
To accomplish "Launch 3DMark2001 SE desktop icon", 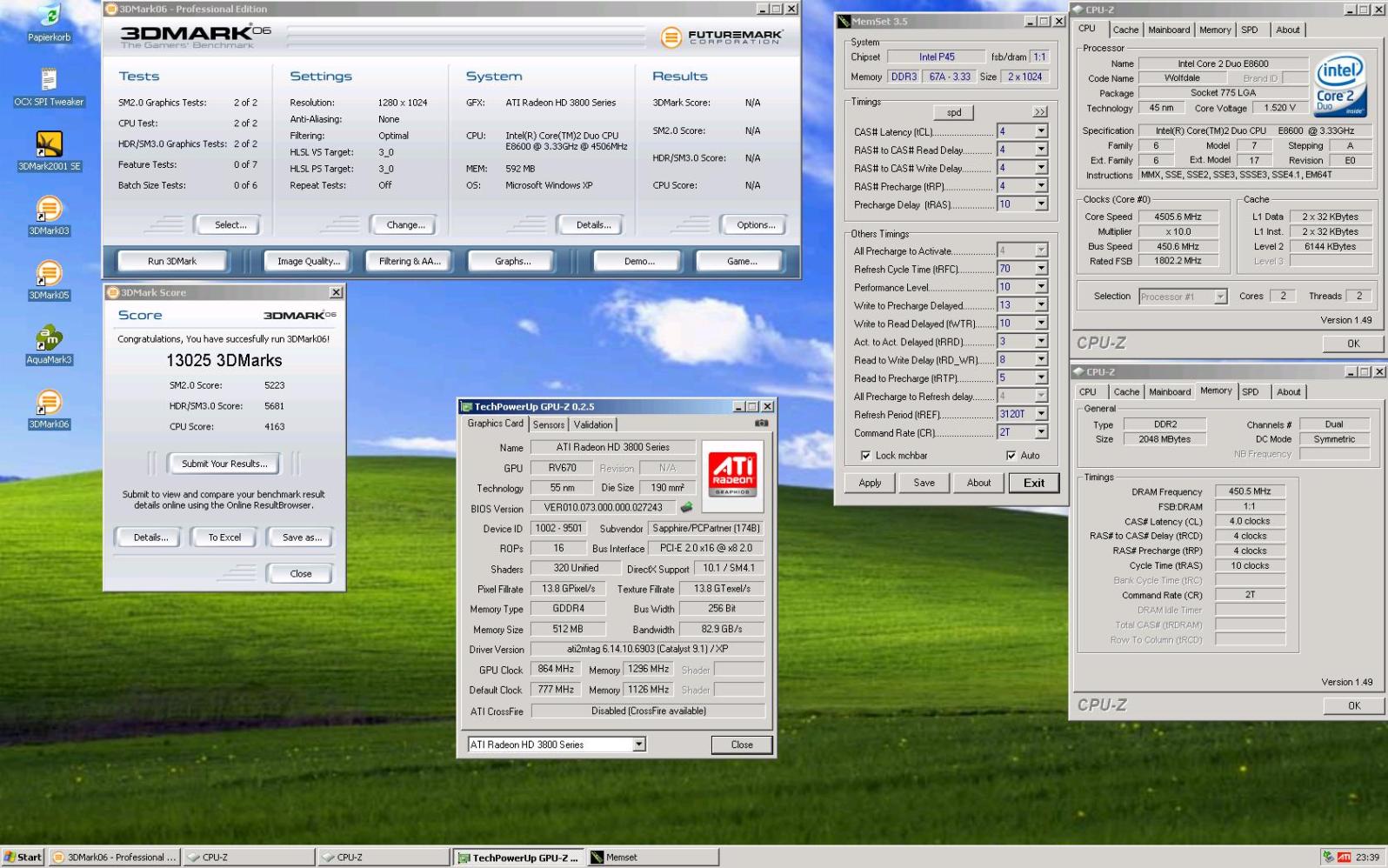I will click(x=49, y=151).
